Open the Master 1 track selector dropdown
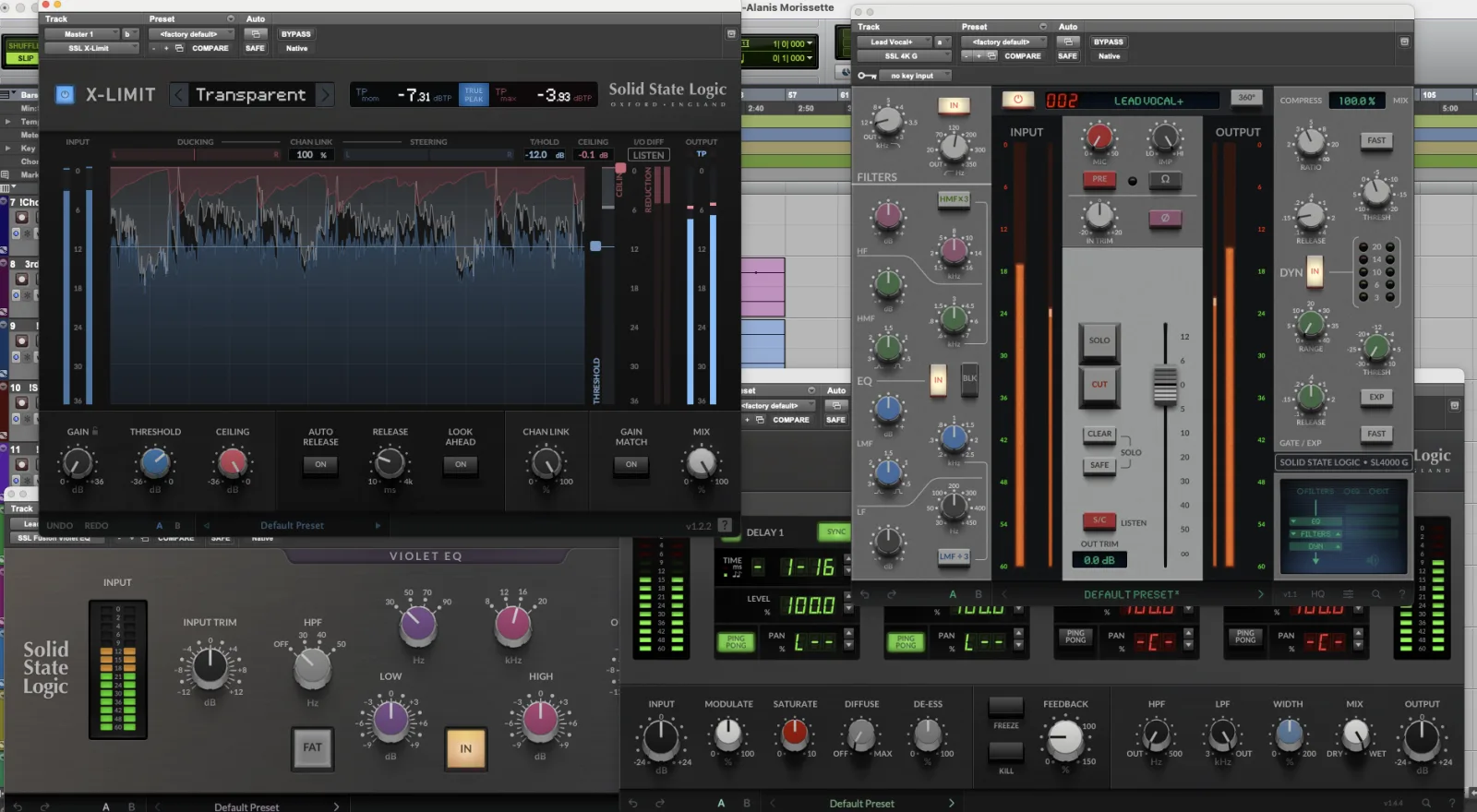Image resolution: width=1477 pixels, height=812 pixels. coord(82,34)
